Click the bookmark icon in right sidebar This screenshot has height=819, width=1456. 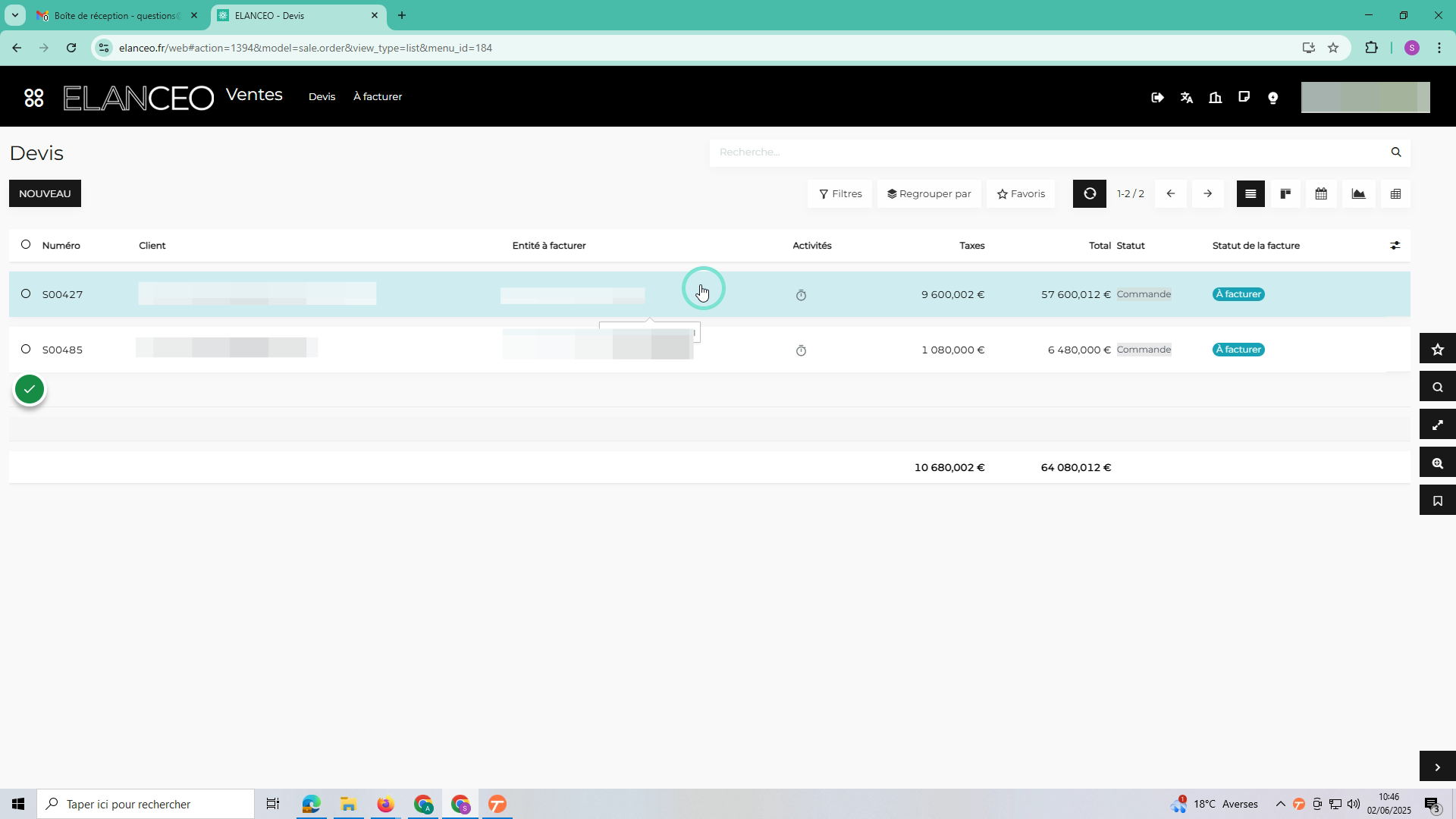point(1437,501)
